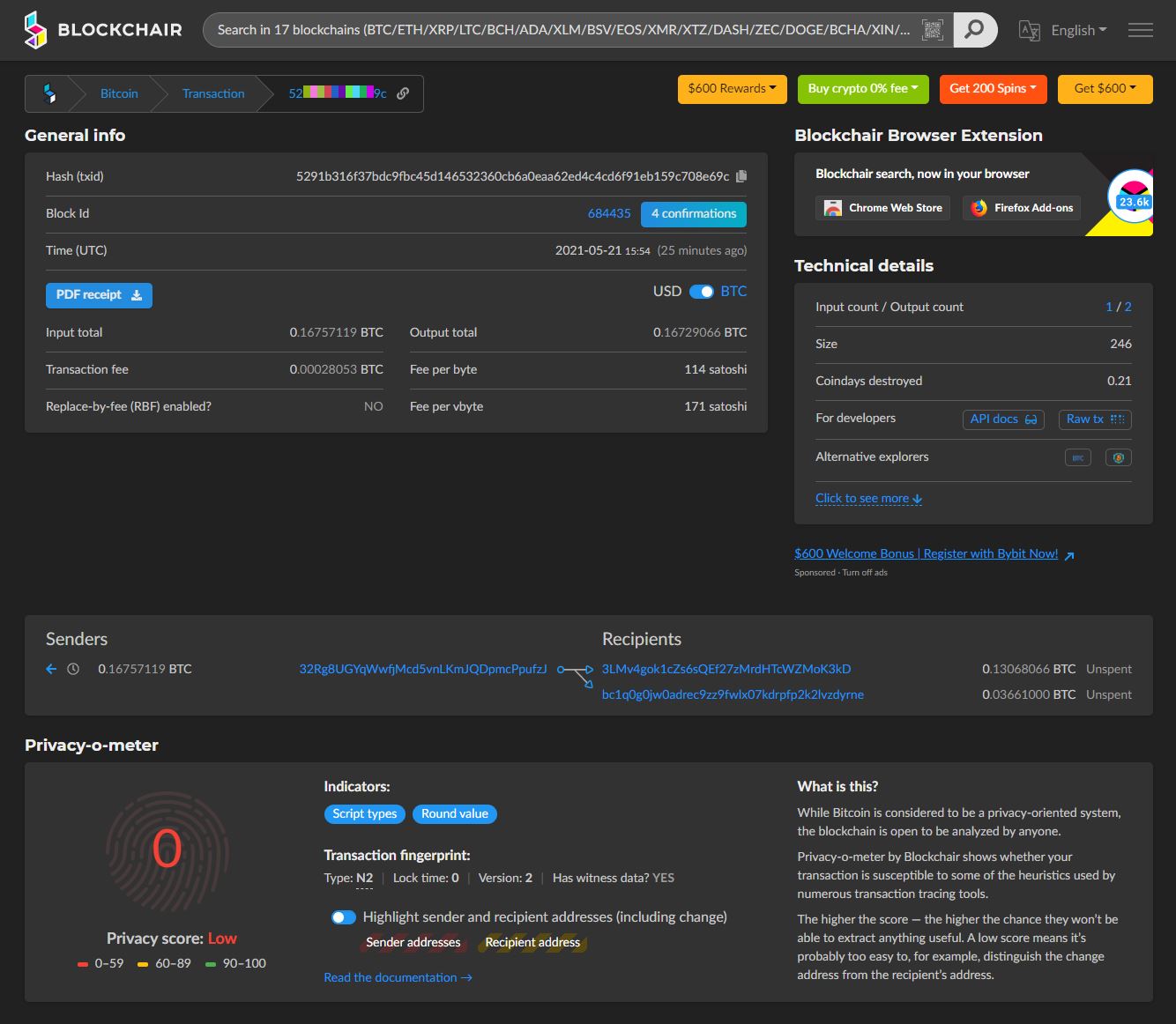Open Firefox Add-ons extension button
This screenshot has width=1176, height=1024.
(1022, 208)
